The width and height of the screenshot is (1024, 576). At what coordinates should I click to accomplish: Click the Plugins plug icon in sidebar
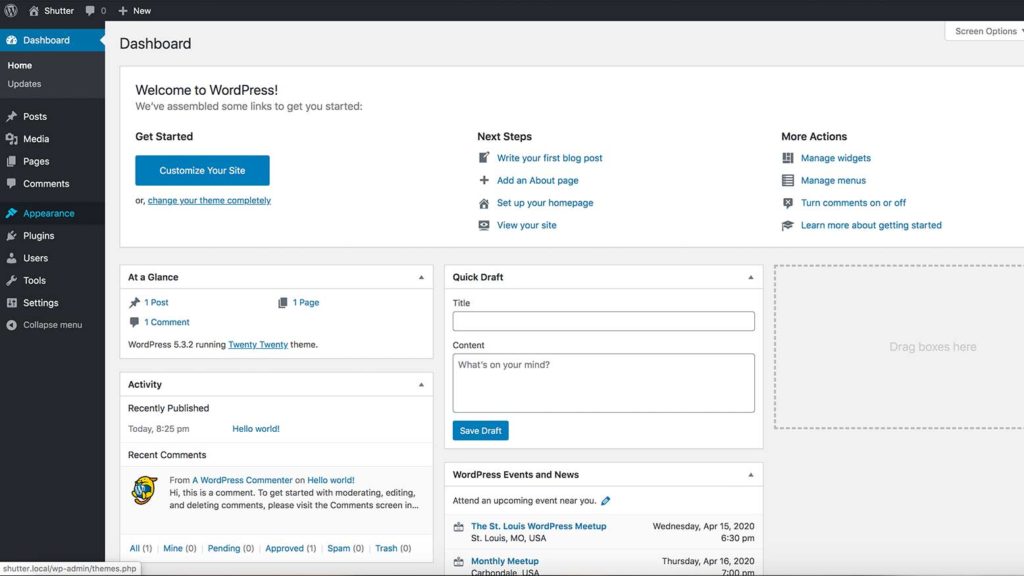[12, 236]
